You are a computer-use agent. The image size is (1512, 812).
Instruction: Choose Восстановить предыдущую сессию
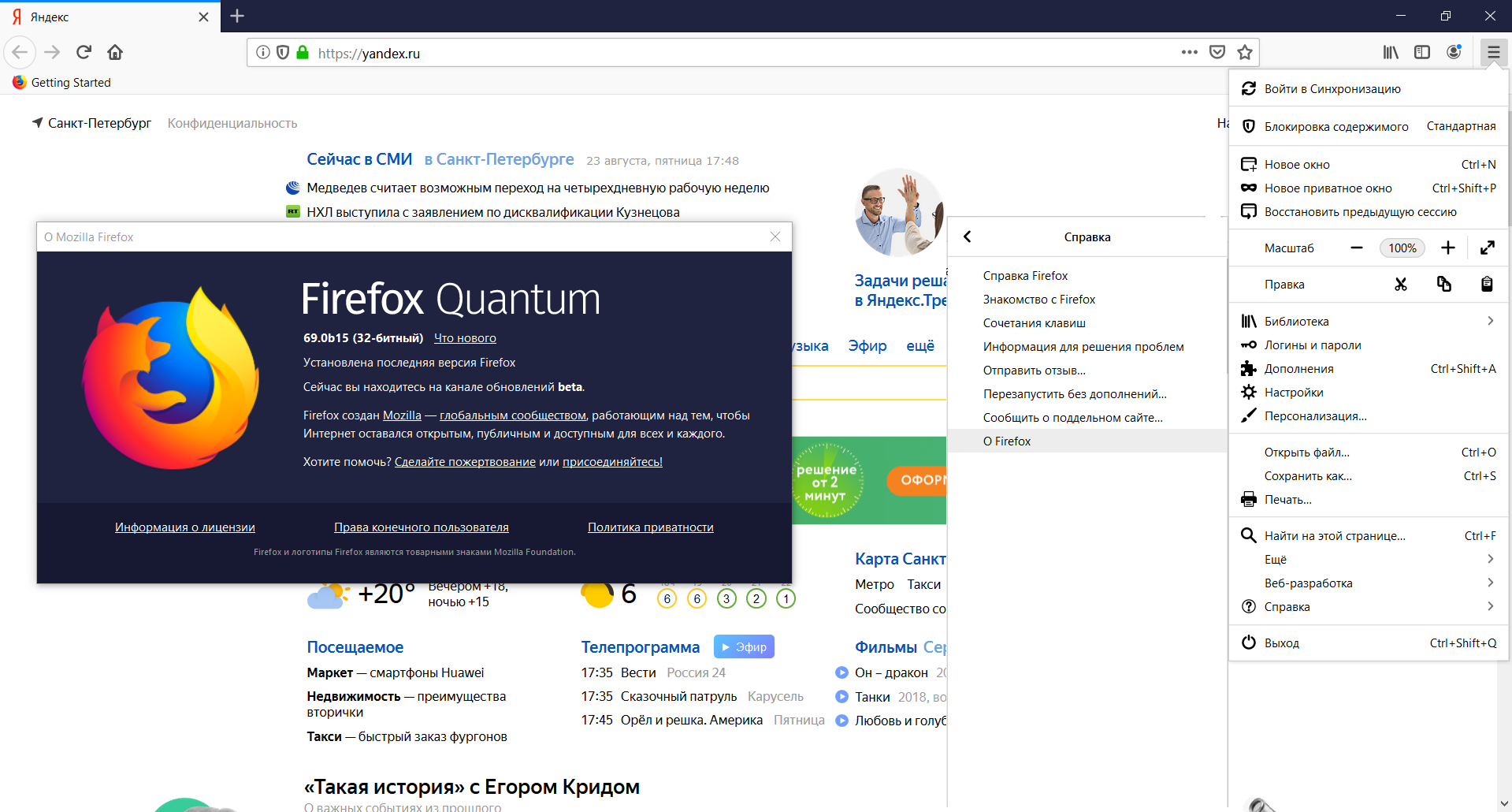coord(1369,212)
